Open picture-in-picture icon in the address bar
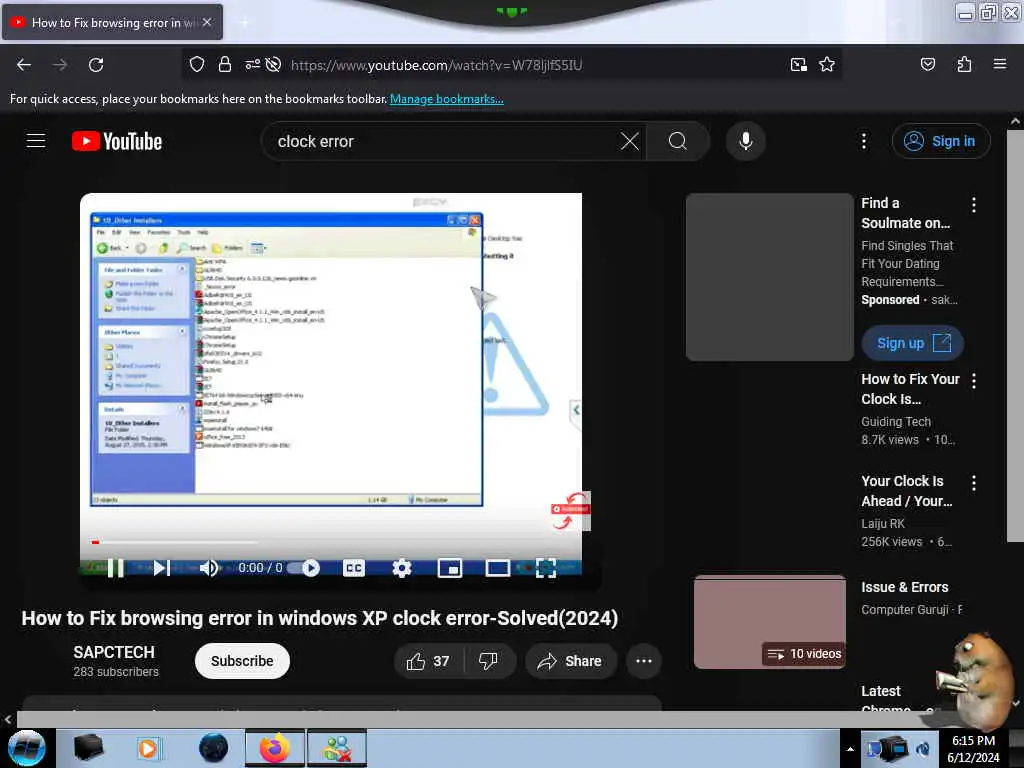The image size is (1024, 768). click(798, 64)
